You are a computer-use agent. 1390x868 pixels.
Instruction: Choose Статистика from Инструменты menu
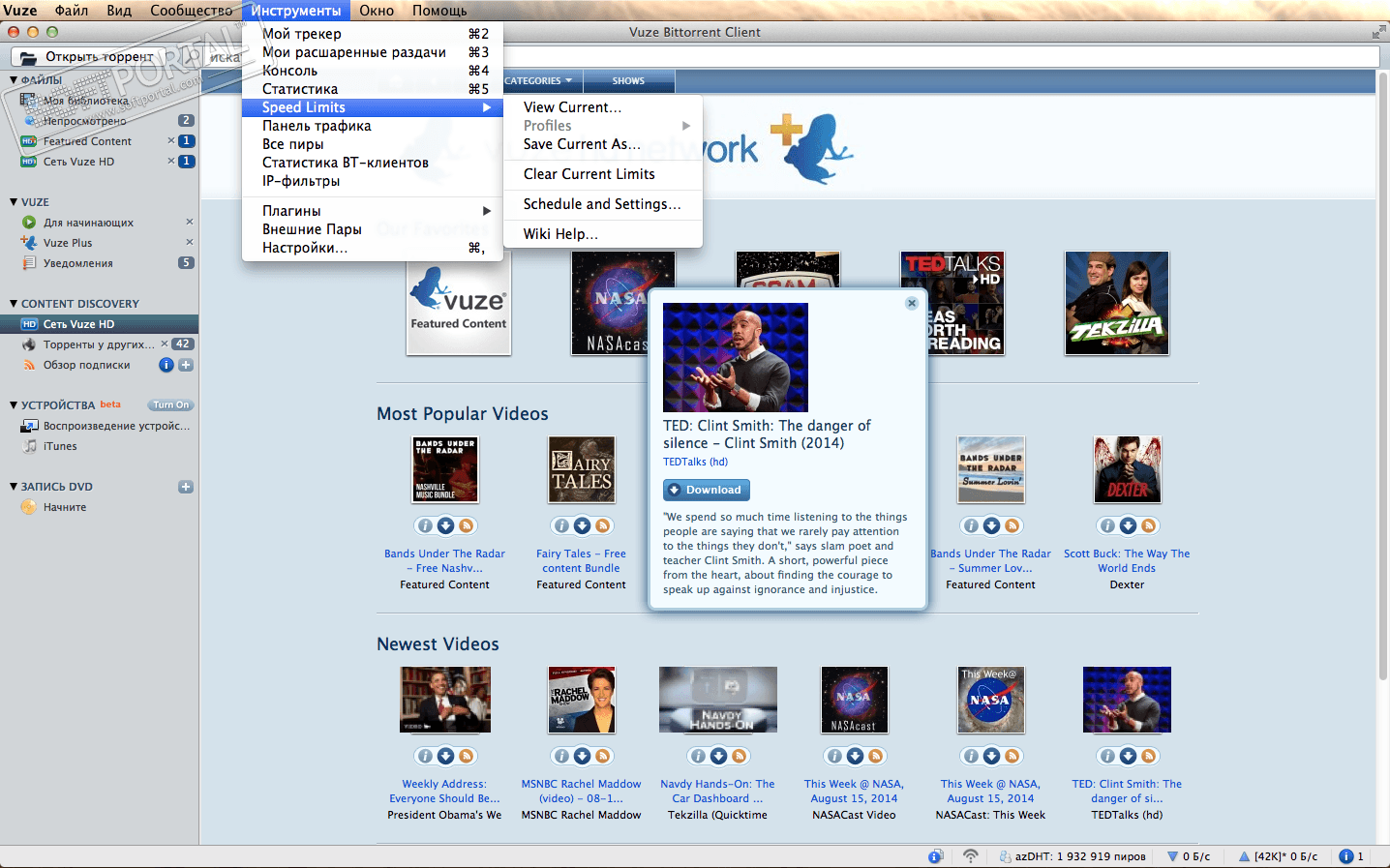point(373,89)
